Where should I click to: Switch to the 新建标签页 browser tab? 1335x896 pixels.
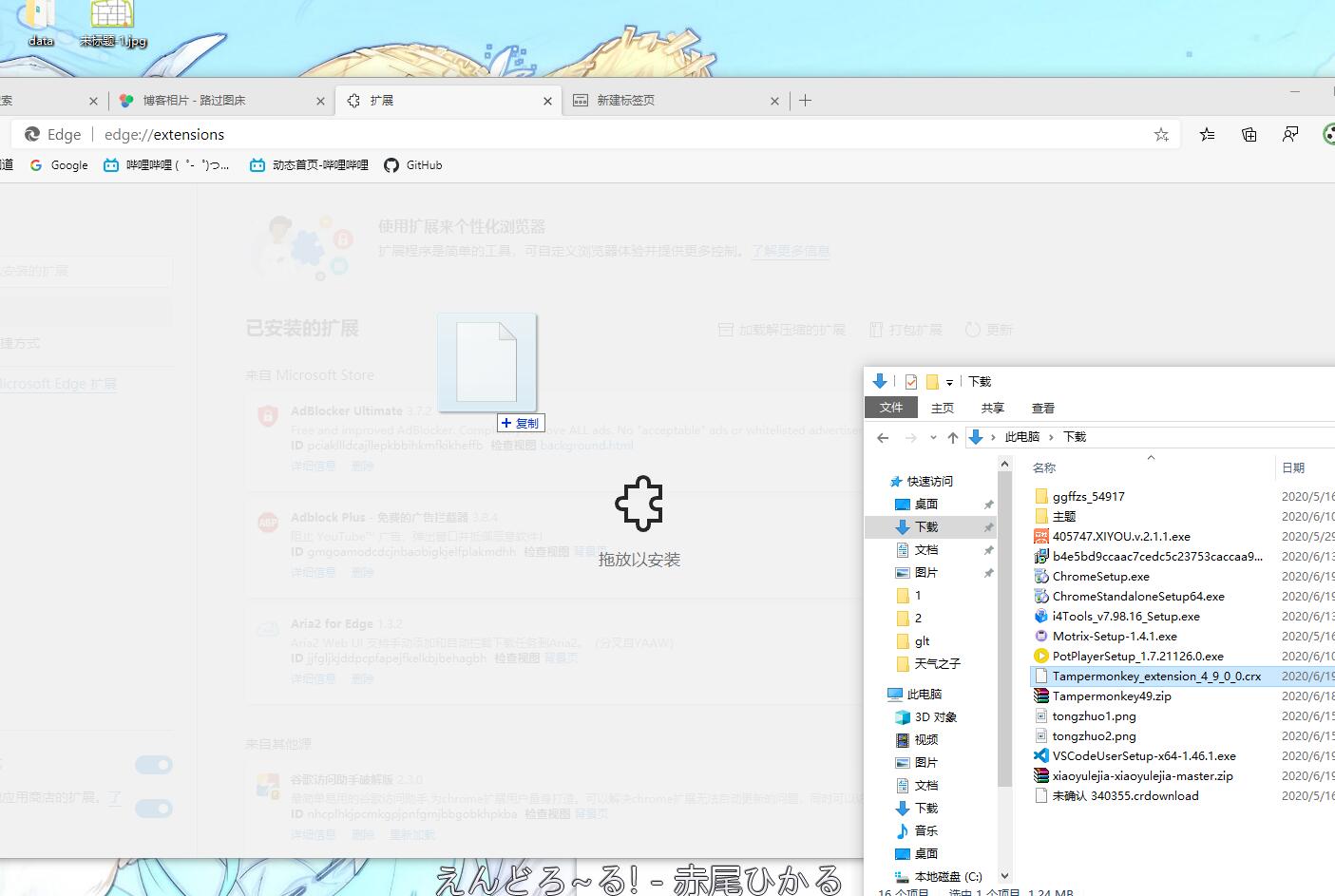pos(625,101)
